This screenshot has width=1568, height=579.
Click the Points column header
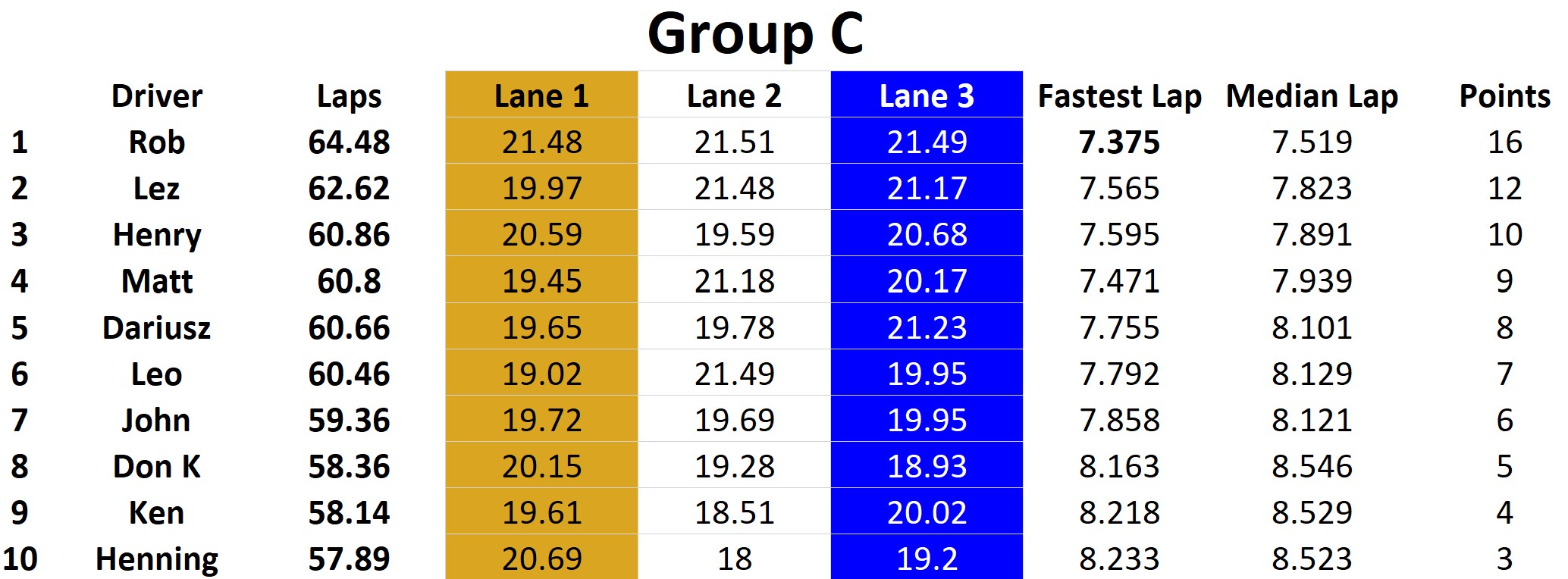coord(1504,96)
